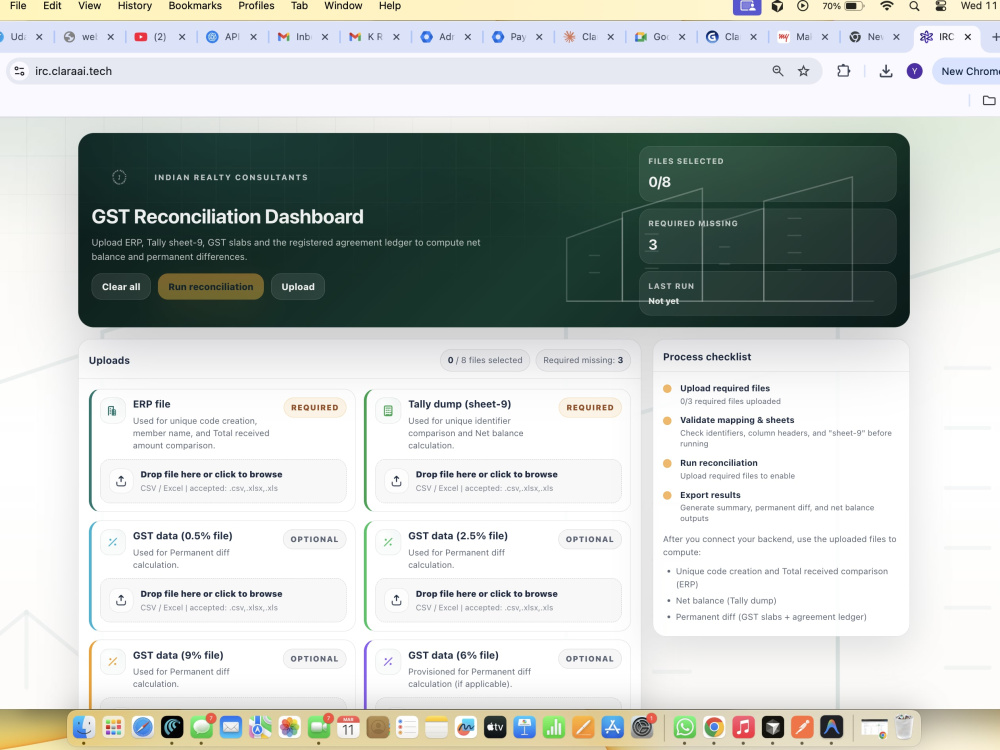Open the Profiles menu

click(x=256, y=6)
